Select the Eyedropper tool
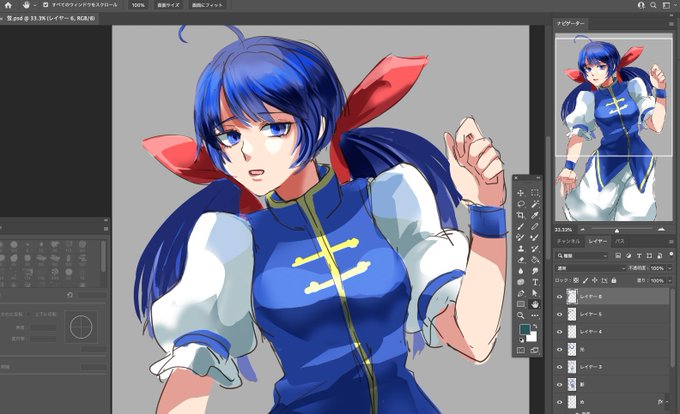Screen dimensions: 680x414 click(x=535, y=215)
